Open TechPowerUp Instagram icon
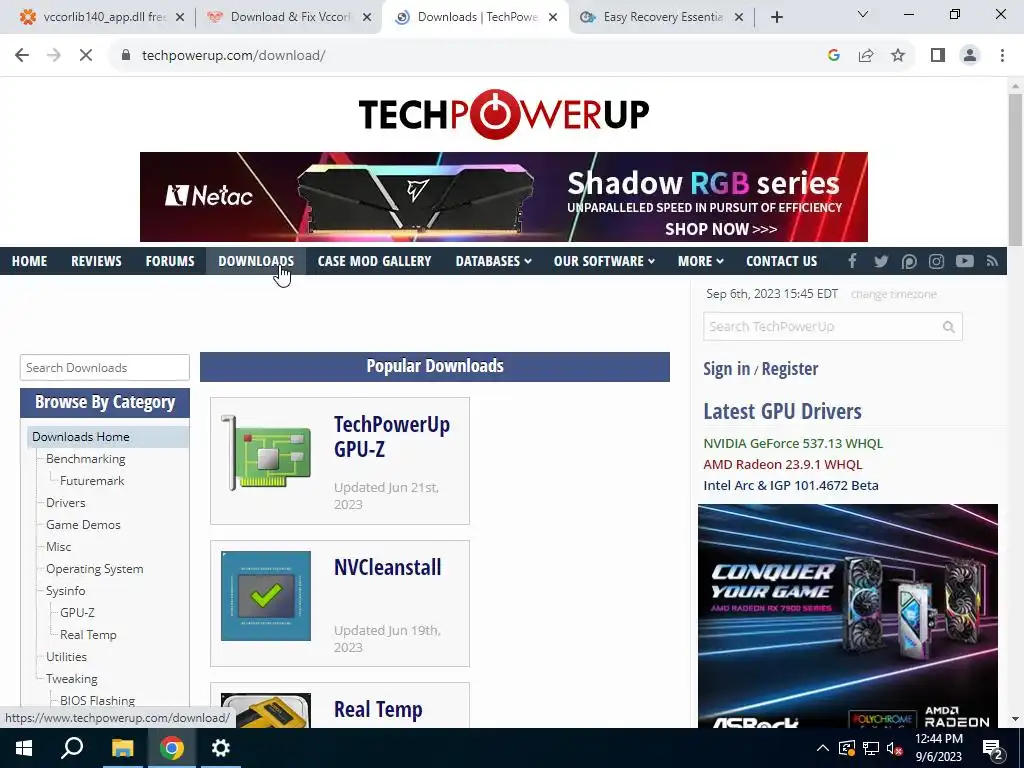 [x=936, y=261]
